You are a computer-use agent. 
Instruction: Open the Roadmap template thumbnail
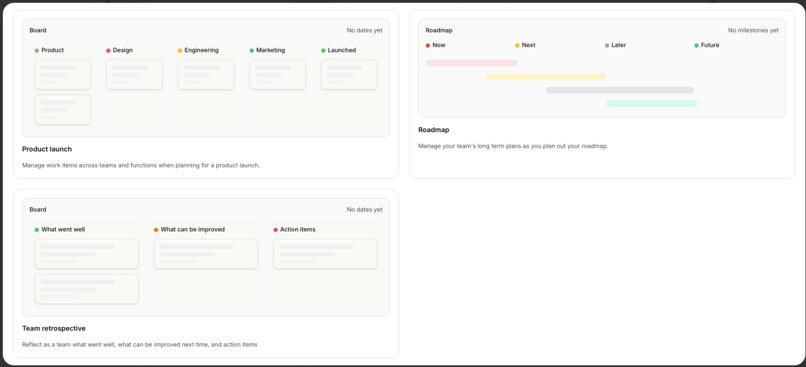click(602, 68)
